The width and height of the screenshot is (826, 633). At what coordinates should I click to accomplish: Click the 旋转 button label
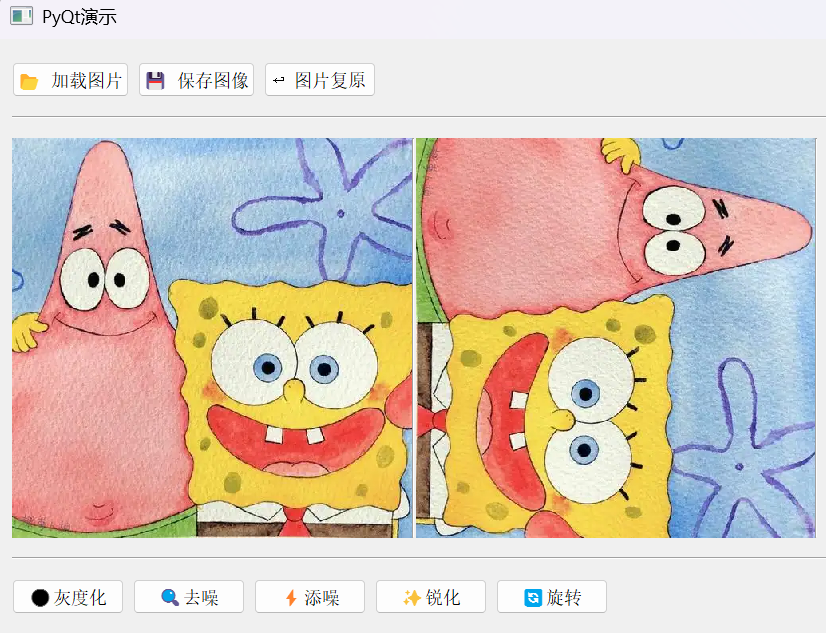point(564,598)
